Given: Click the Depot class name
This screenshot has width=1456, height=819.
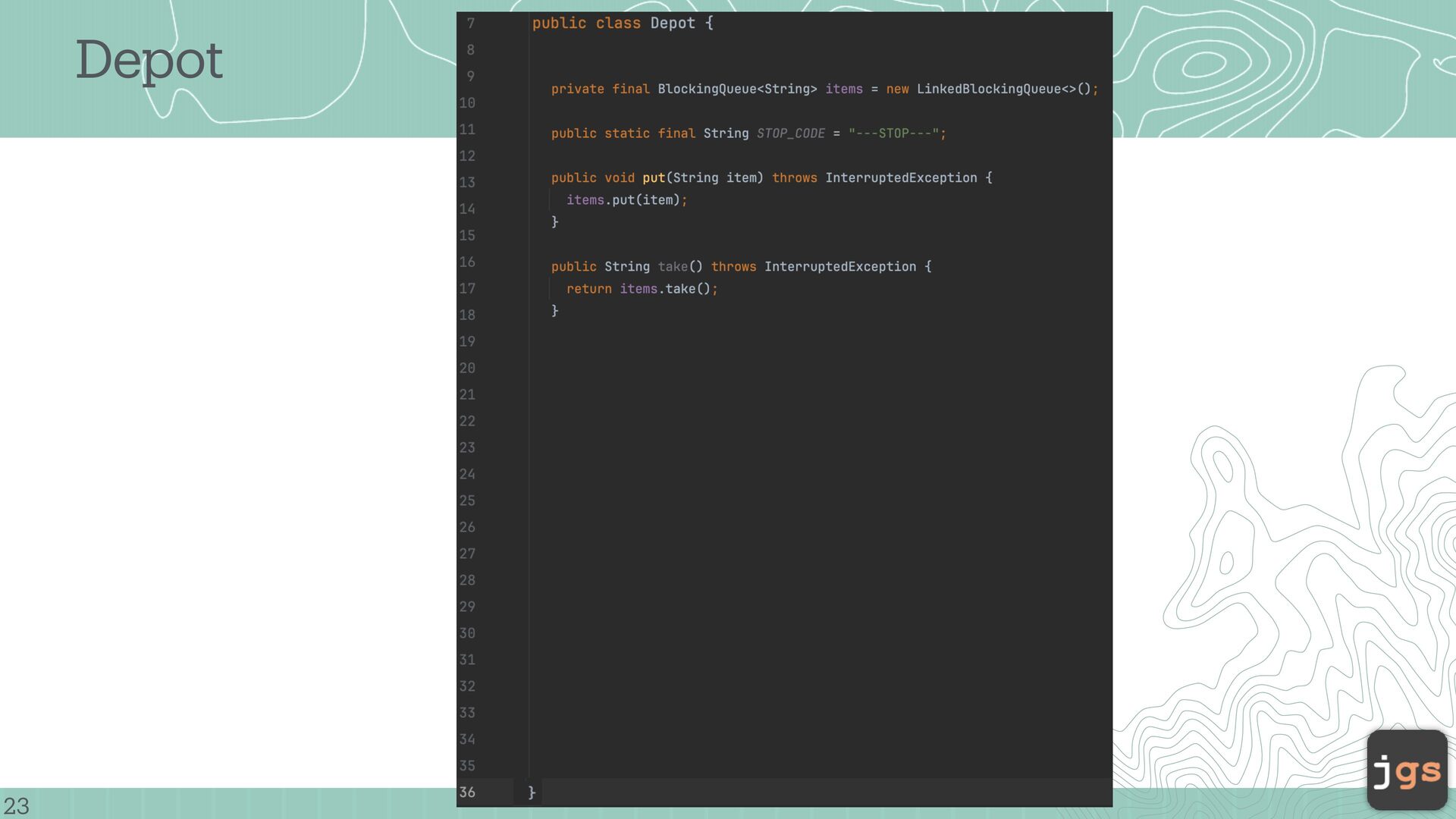Looking at the screenshot, I should click(672, 24).
